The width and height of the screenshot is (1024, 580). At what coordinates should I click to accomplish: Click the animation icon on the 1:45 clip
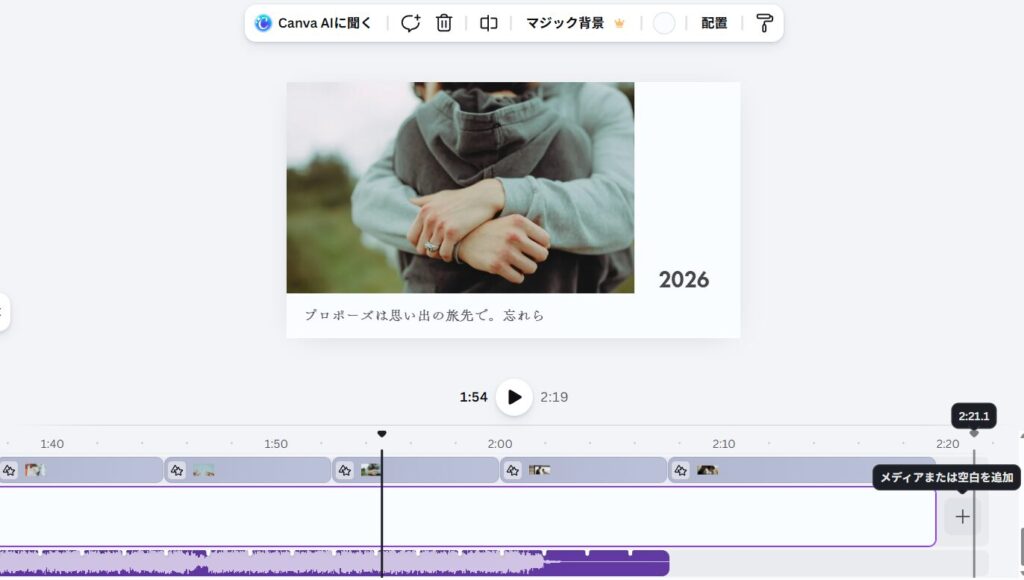[177, 470]
